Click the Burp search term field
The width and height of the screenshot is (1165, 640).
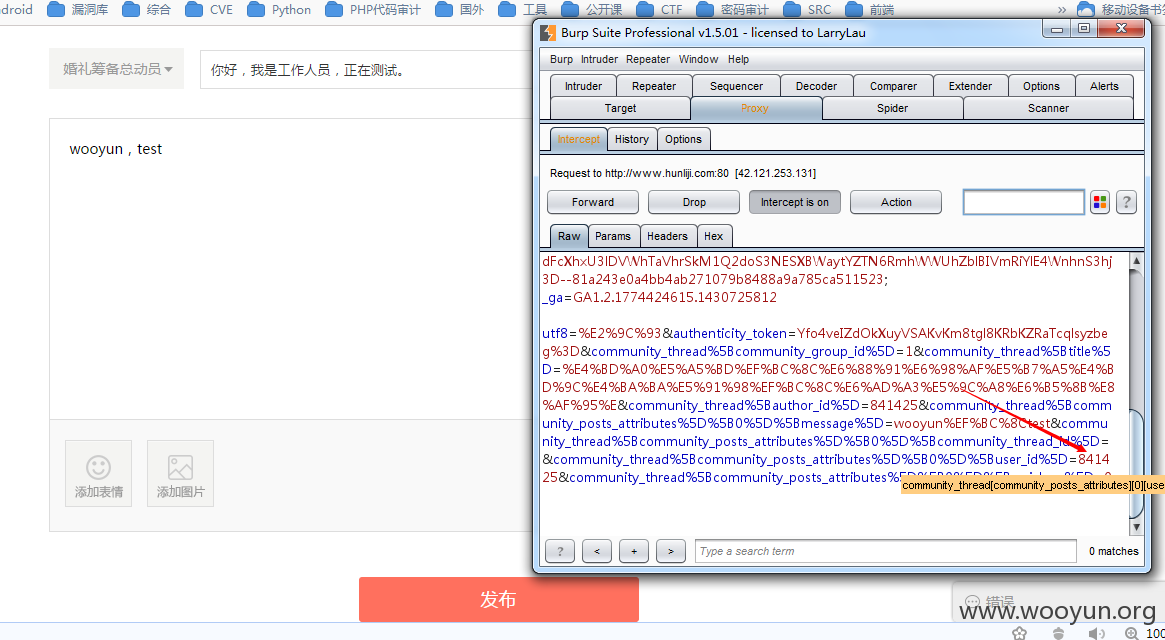886,551
